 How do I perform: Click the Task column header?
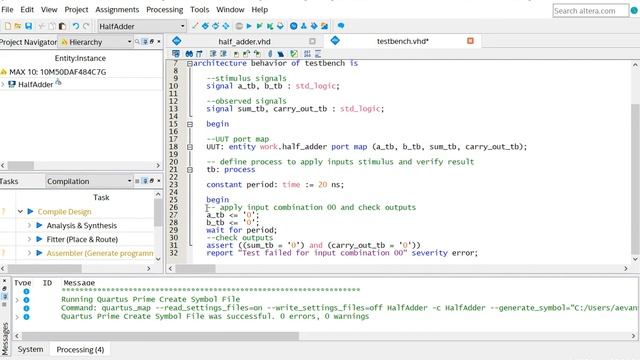pyautogui.click(x=101, y=198)
